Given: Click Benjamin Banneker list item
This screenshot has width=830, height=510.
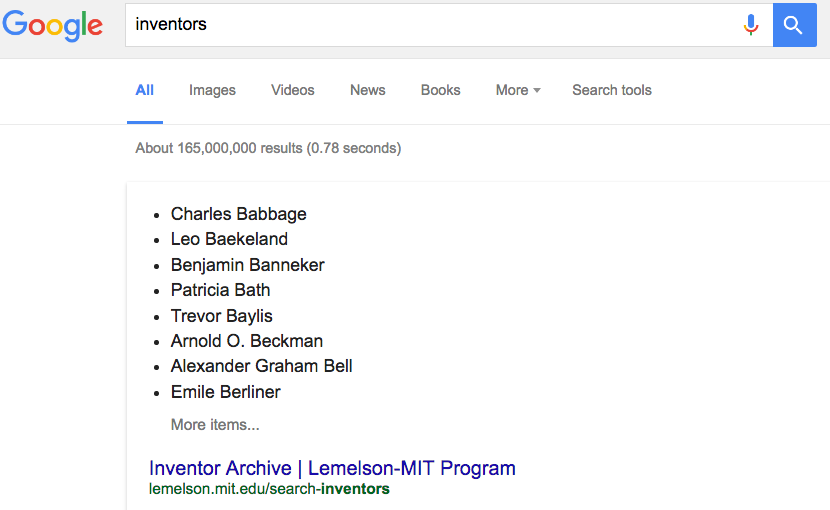Looking at the screenshot, I should point(247,265).
